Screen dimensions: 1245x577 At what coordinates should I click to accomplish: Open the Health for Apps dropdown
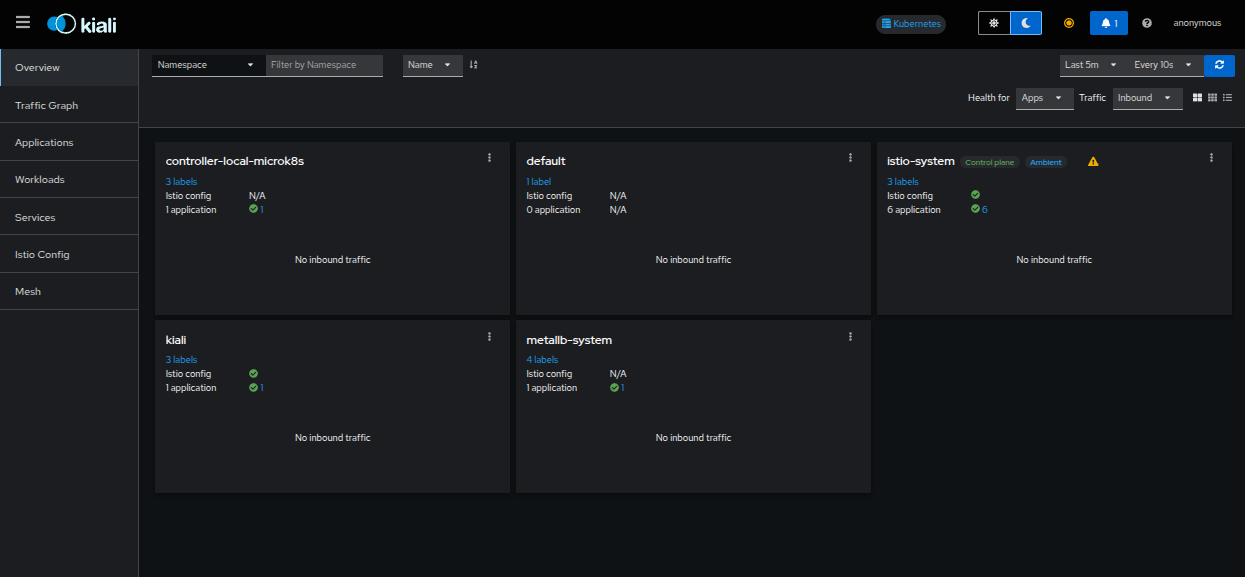pyautogui.click(x=1043, y=98)
